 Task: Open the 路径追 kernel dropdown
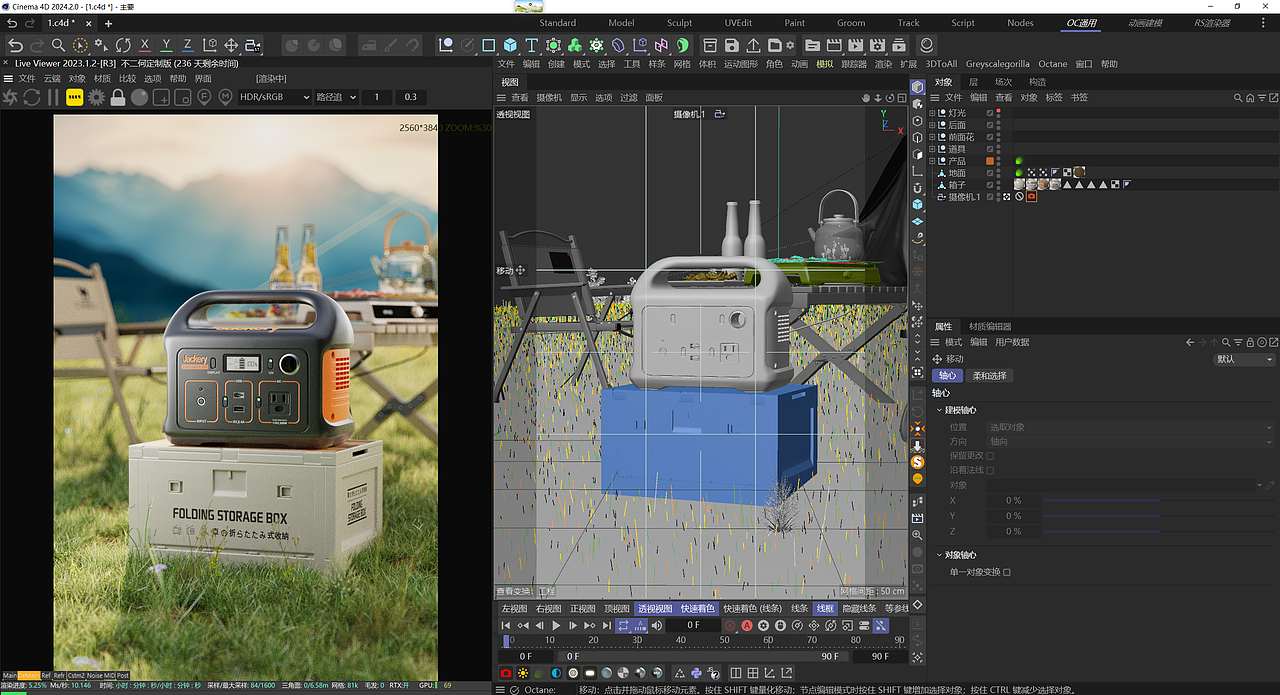335,97
